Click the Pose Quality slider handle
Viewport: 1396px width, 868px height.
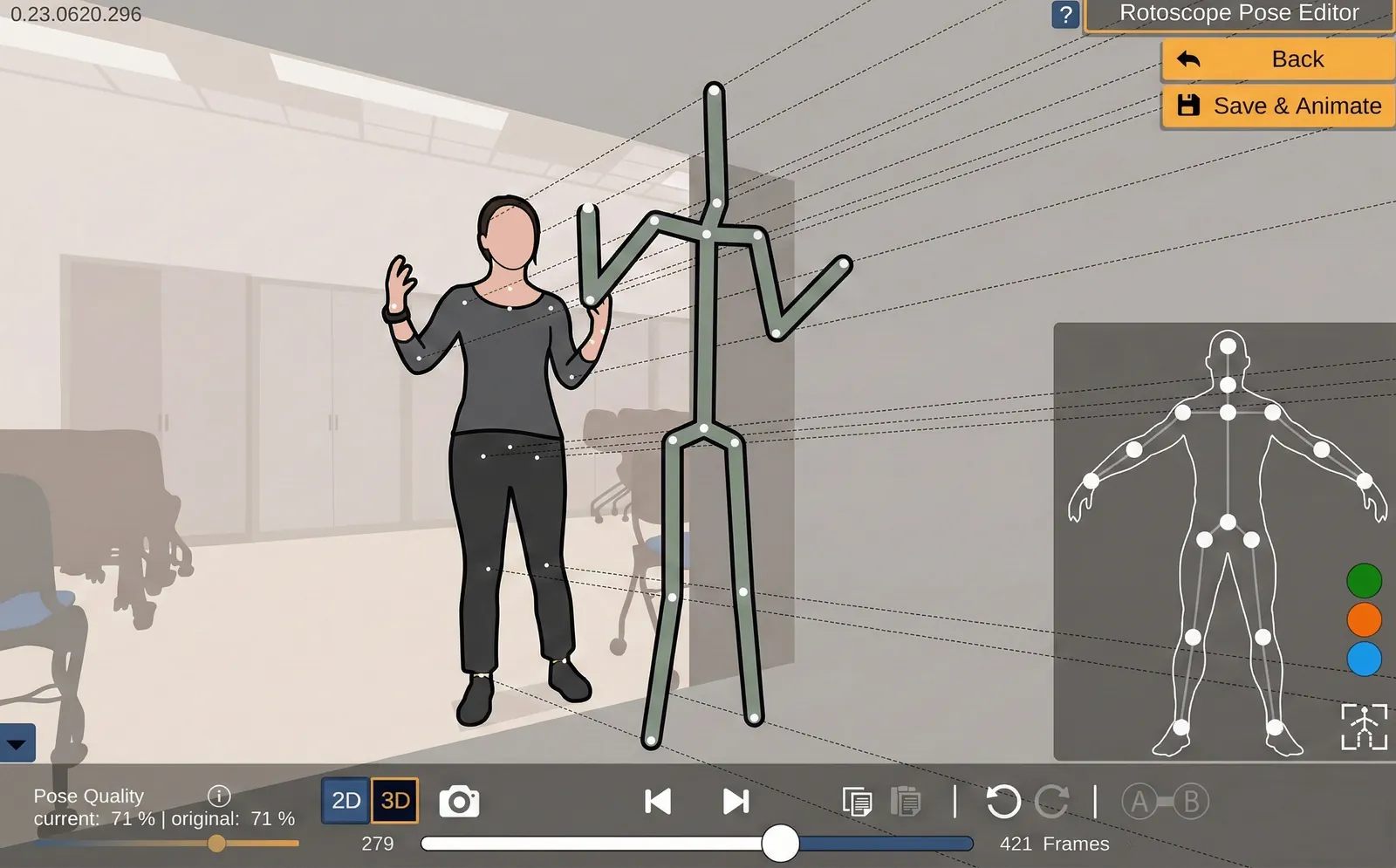pos(216,843)
